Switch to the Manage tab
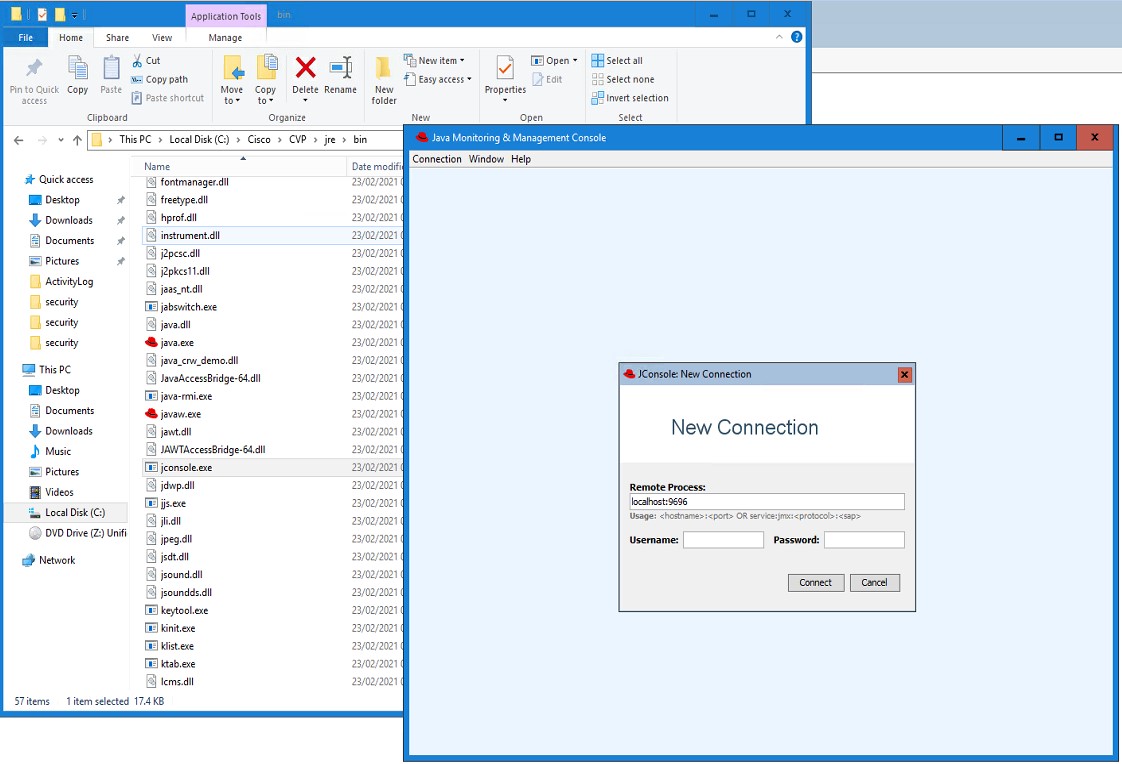Image resolution: width=1122 pixels, height=764 pixels. 225,38
